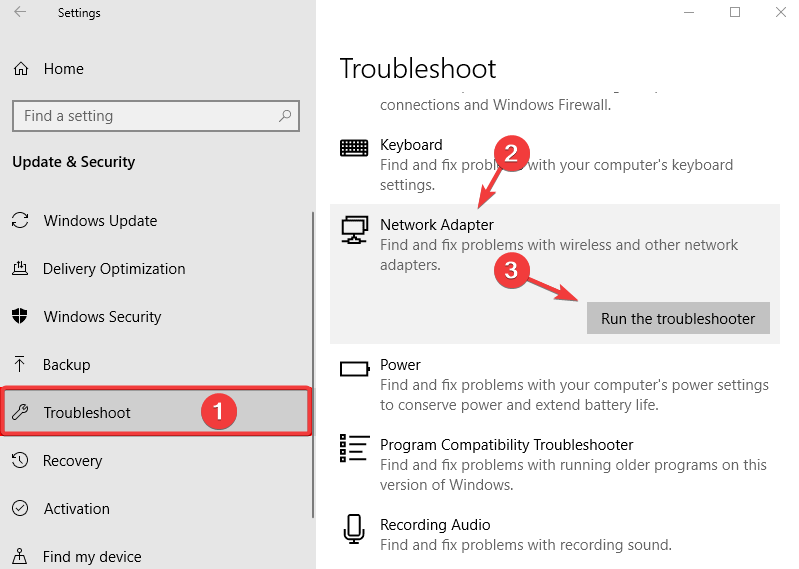This screenshot has height=569, width=799.
Task: Click the Activation checkmark circle icon
Action: point(20,508)
